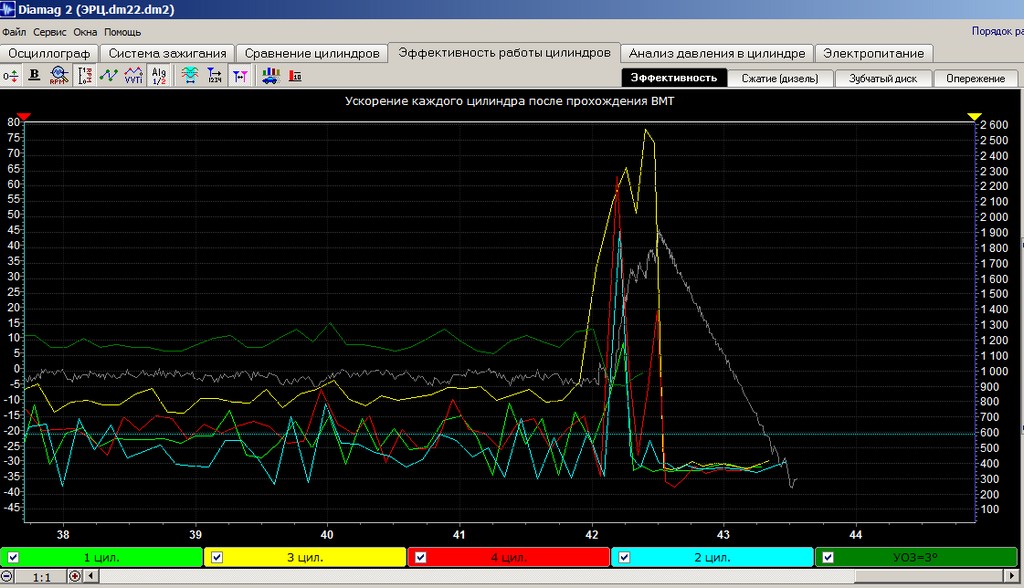Click the cyan 2 цил. legend bar

tap(712, 557)
